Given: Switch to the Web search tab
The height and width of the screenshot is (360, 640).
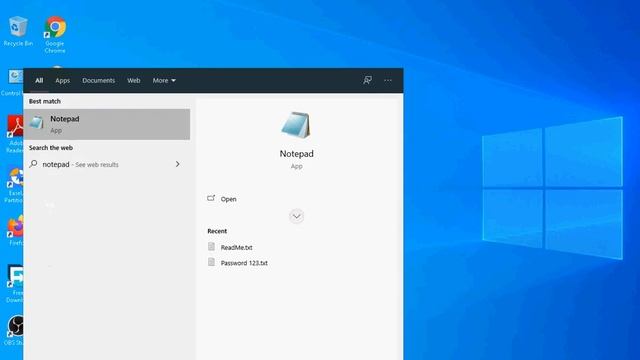Looking at the screenshot, I should [x=133, y=80].
